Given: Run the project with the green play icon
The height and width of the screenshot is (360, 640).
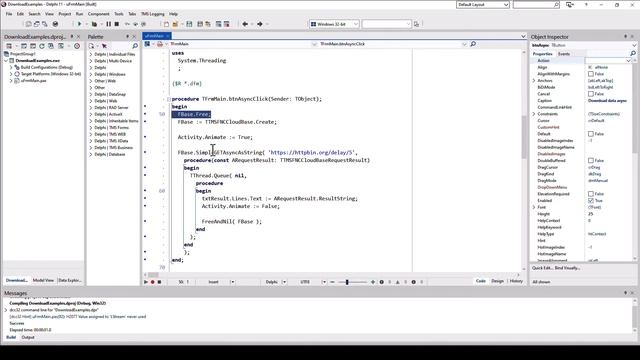Looking at the screenshot, I should [80, 24].
